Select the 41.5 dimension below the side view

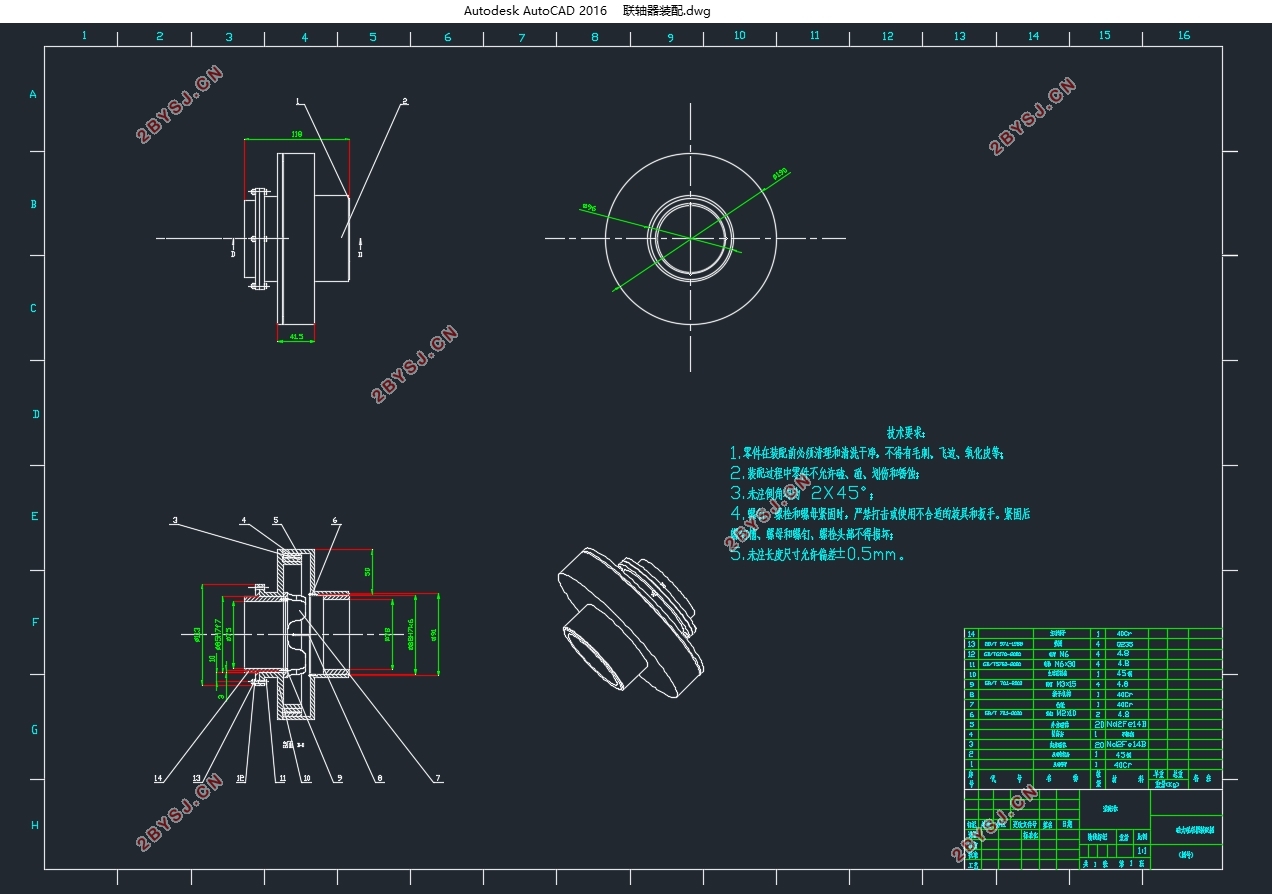(x=297, y=337)
